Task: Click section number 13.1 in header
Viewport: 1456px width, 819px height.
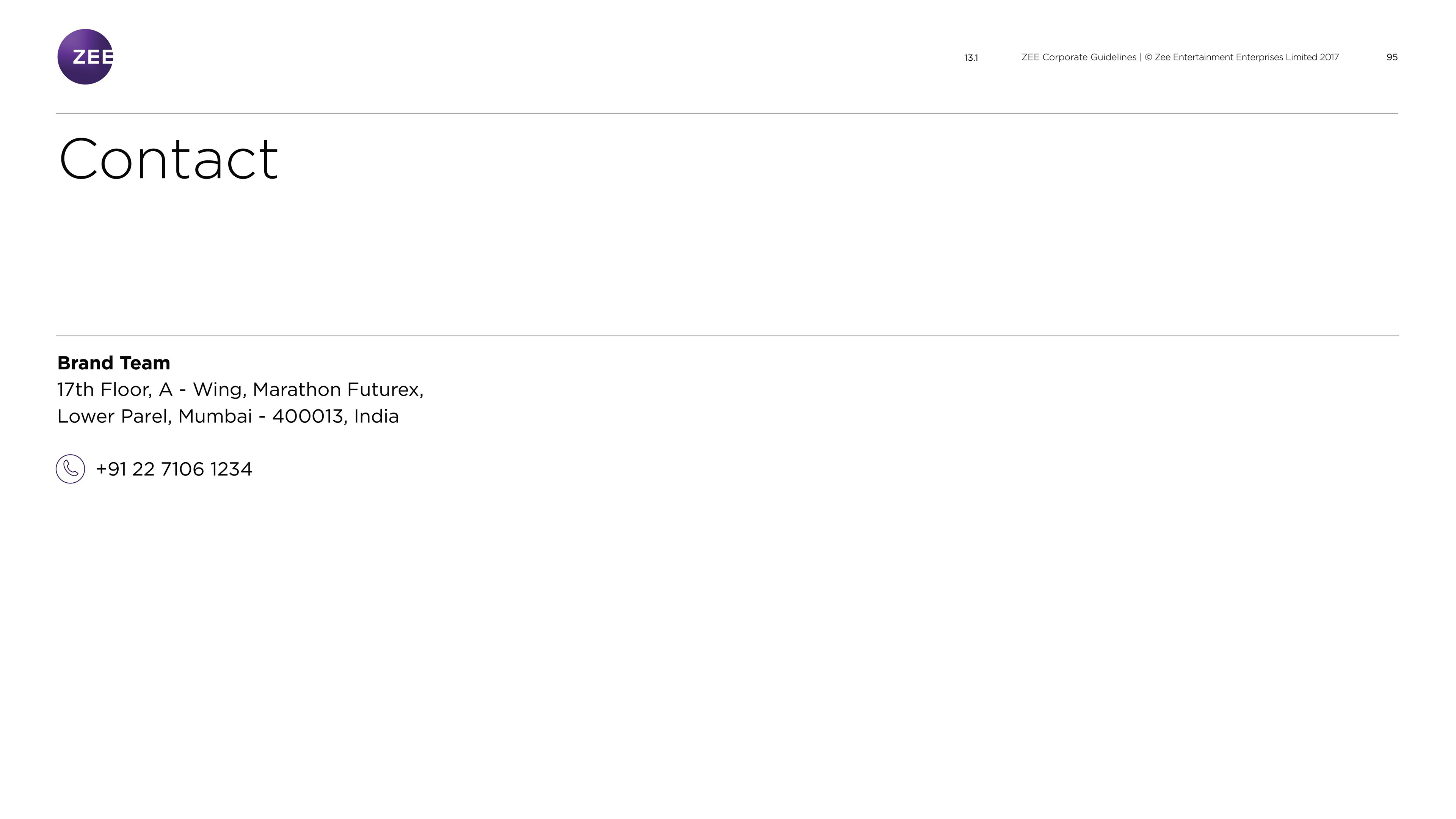Action: [971, 58]
